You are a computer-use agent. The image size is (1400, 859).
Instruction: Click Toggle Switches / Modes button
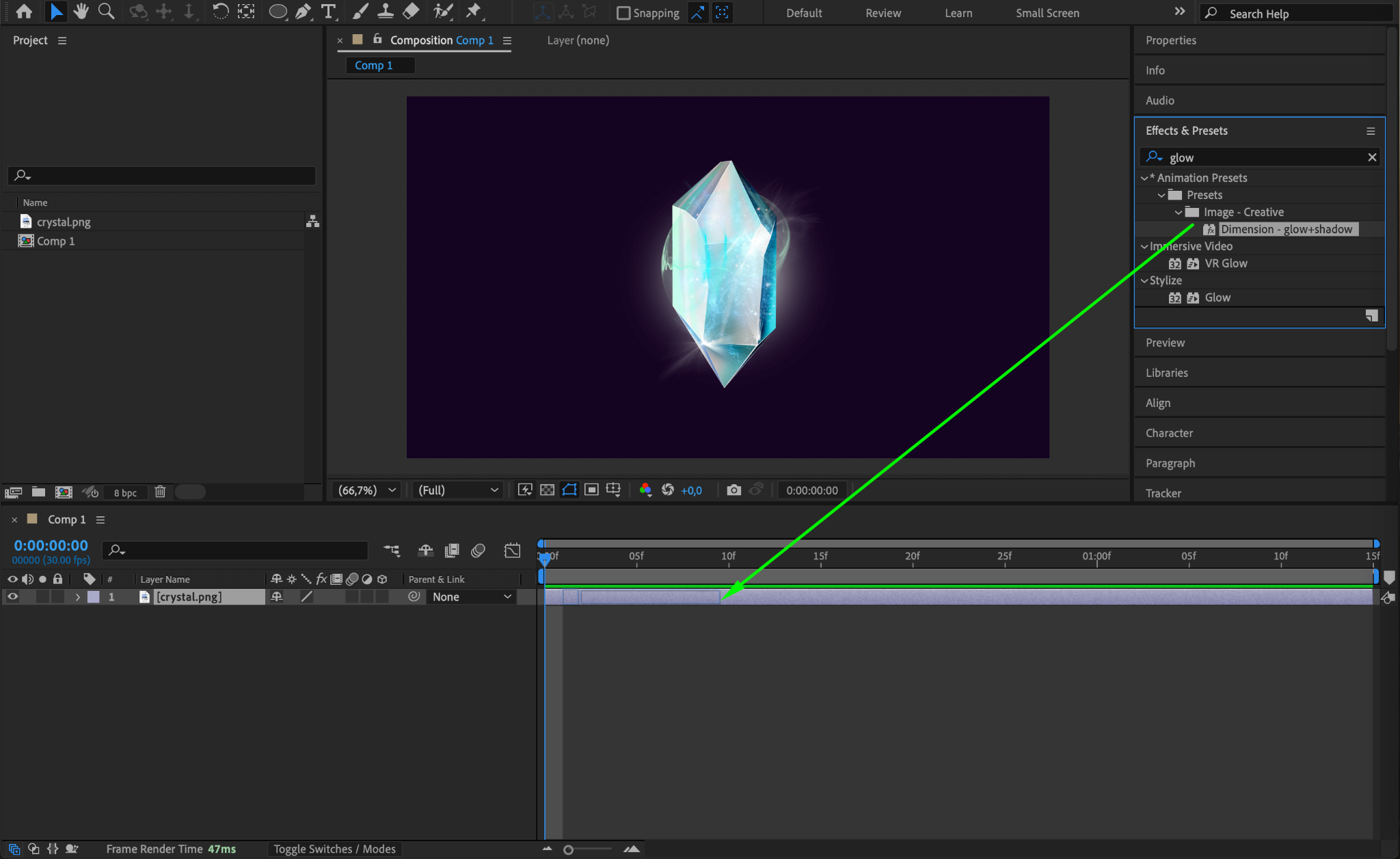coord(334,849)
